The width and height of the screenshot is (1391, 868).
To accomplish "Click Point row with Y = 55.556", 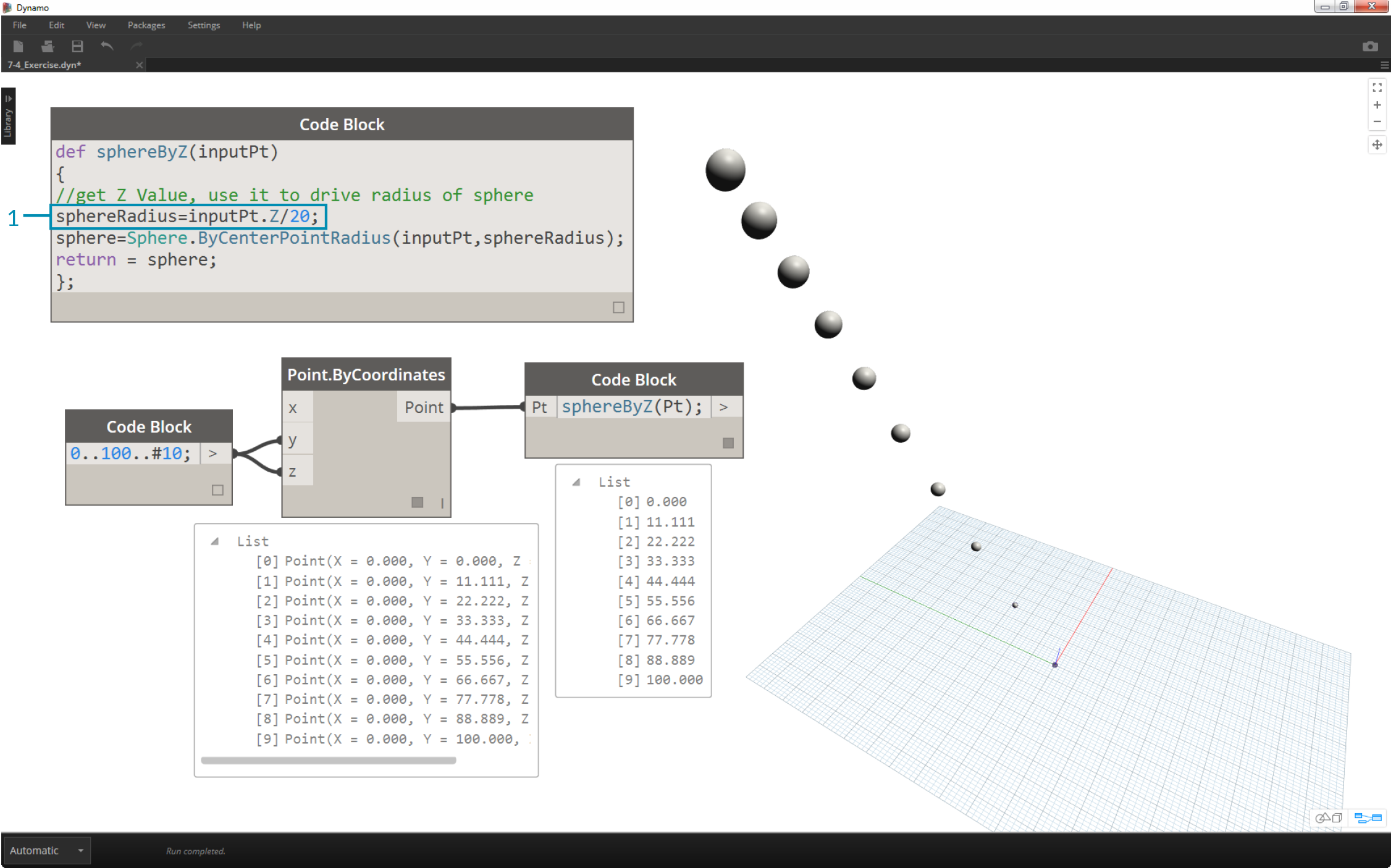I will coord(393,660).
